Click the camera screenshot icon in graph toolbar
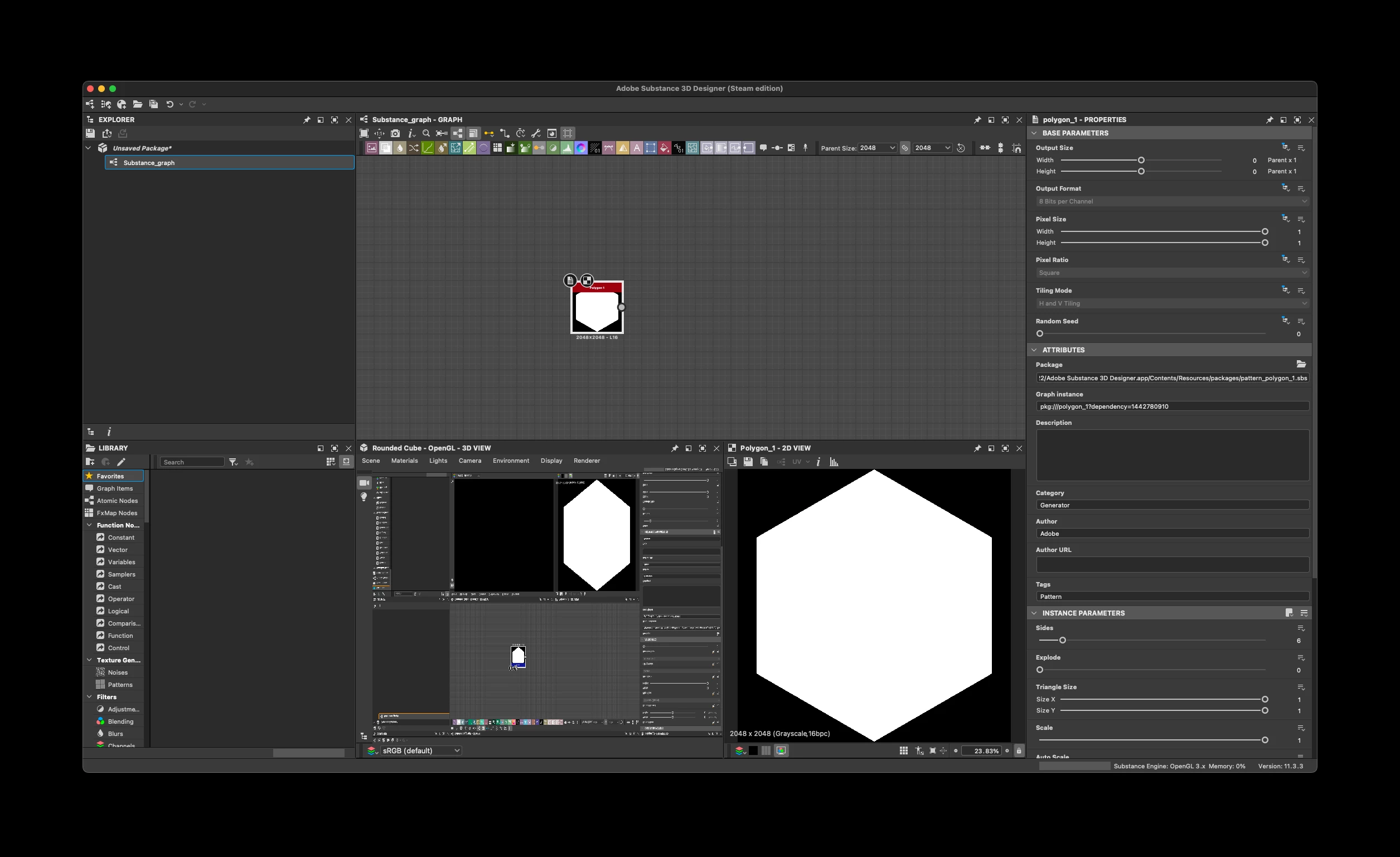The image size is (1400, 857). (x=395, y=134)
